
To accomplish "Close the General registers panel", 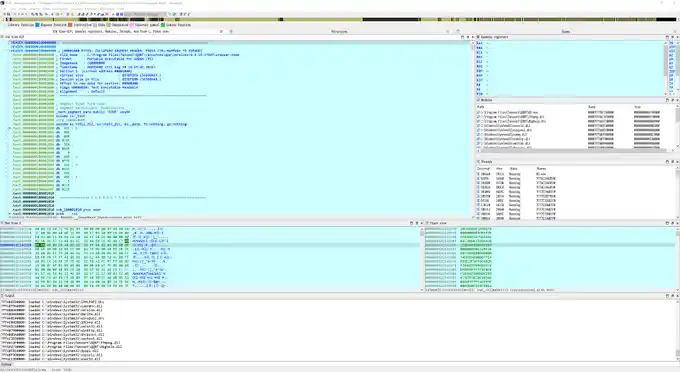I will [677, 37].
